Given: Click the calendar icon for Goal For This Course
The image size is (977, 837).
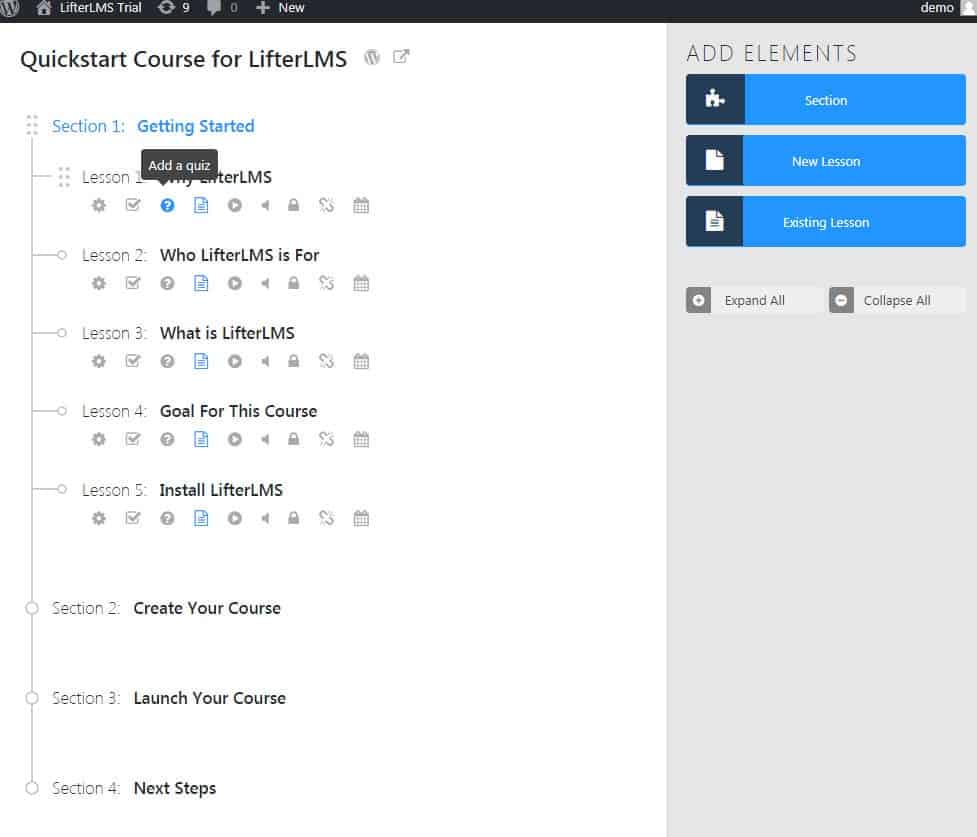Looking at the screenshot, I should pyautogui.click(x=361, y=439).
